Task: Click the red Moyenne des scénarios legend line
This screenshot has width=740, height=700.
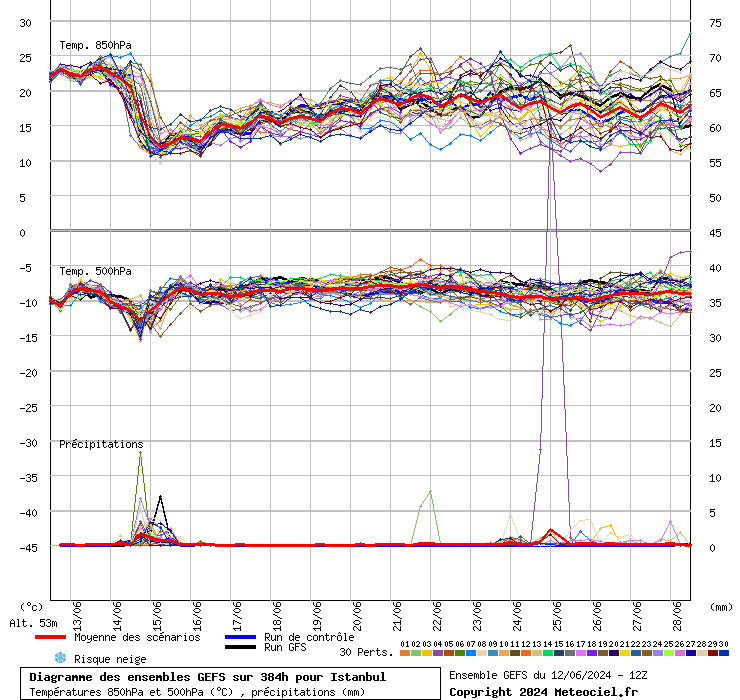Action: 50,637
